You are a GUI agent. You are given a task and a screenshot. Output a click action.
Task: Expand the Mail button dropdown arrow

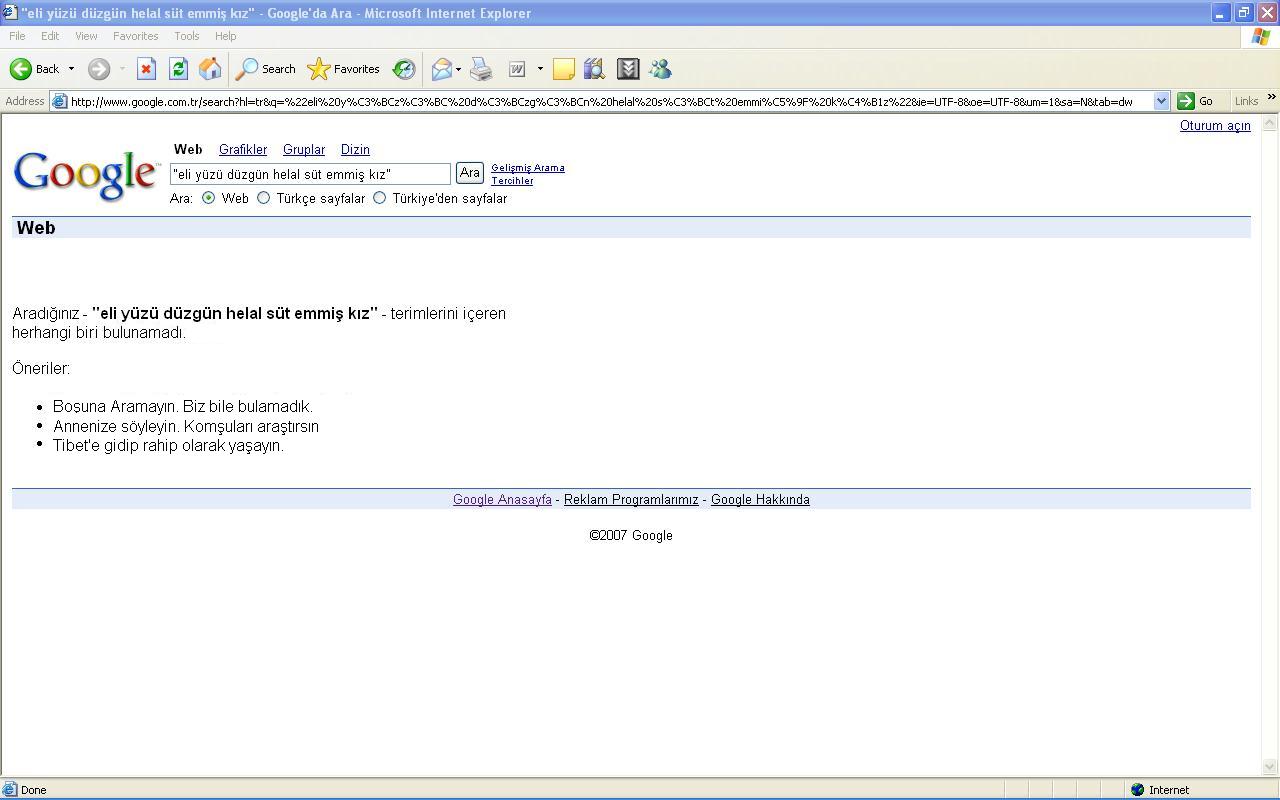click(458, 69)
